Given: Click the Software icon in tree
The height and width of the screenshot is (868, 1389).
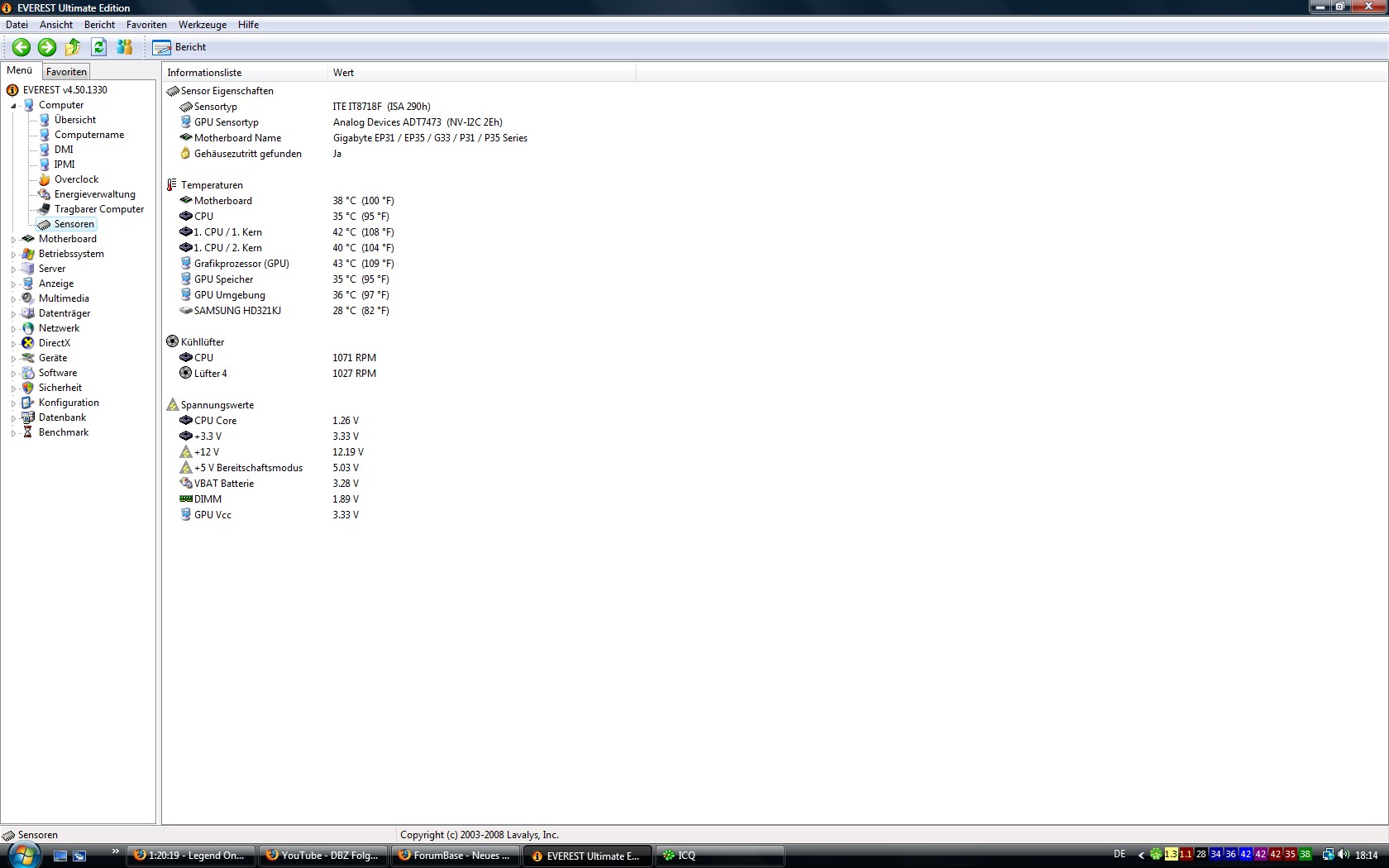Looking at the screenshot, I should tap(28, 373).
